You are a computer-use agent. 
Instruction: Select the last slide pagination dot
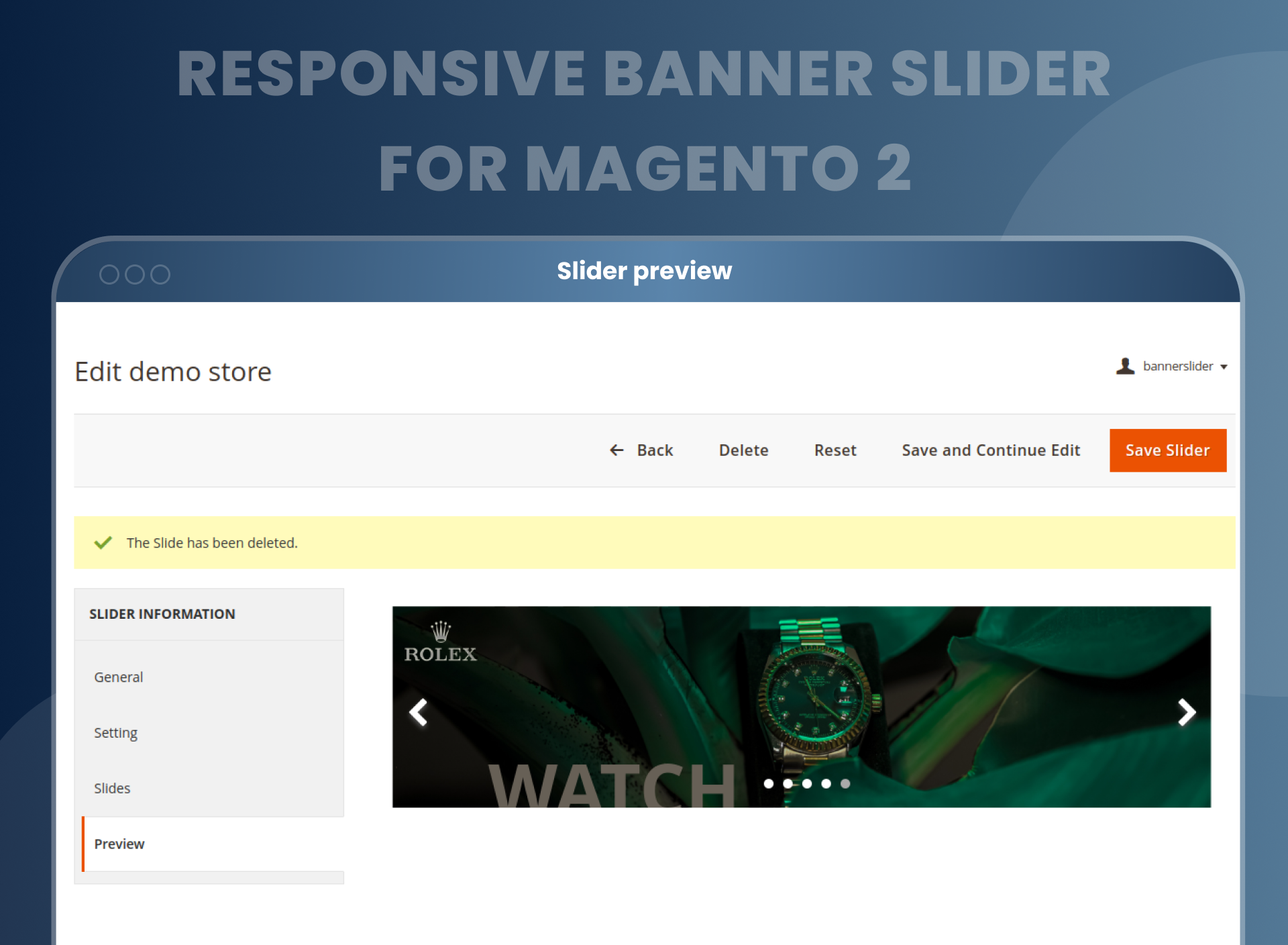pos(845,783)
